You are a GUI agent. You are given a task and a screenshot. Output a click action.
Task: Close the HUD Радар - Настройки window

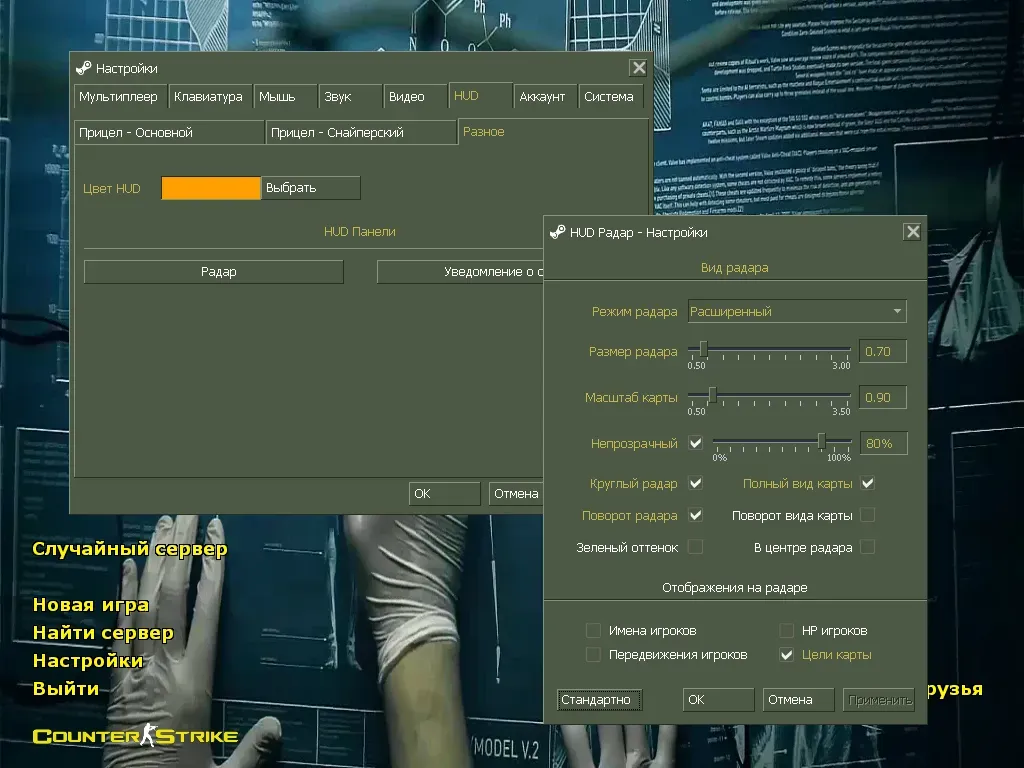(912, 231)
